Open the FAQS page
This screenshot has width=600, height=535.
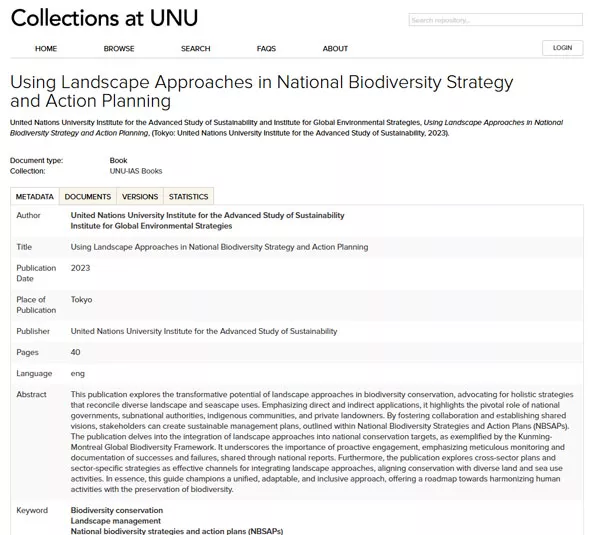(x=266, y=48)
